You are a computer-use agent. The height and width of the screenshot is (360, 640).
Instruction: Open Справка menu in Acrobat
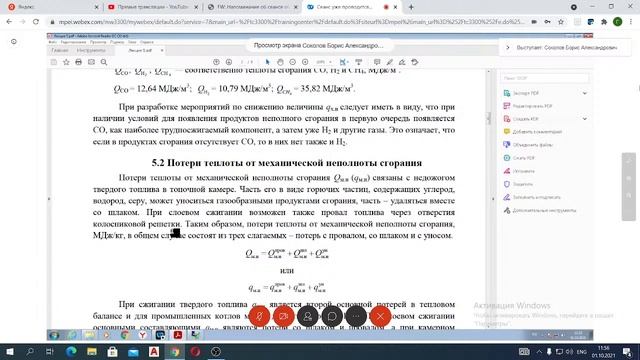[147, 42]
